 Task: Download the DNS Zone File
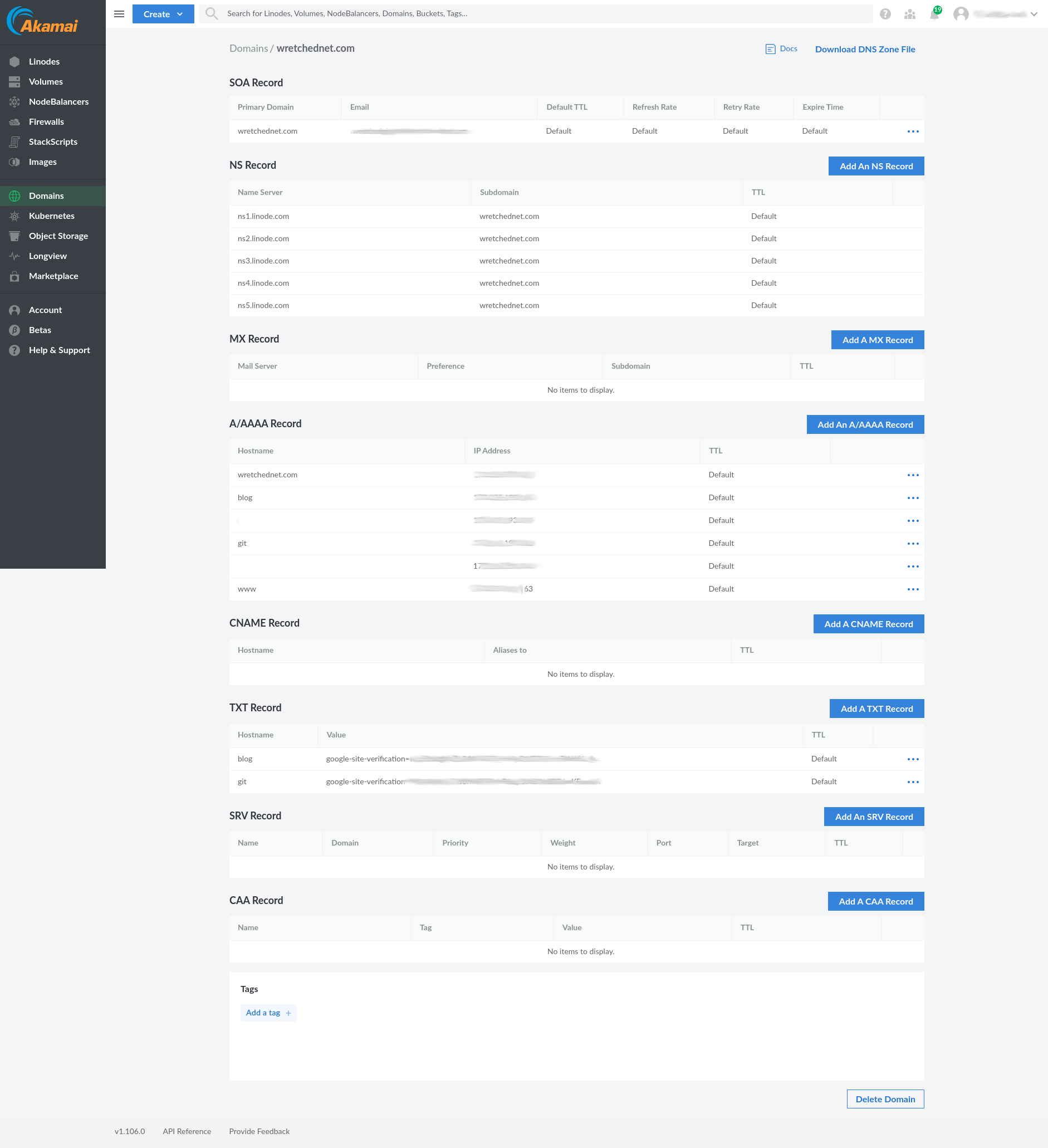click(864, 49)
